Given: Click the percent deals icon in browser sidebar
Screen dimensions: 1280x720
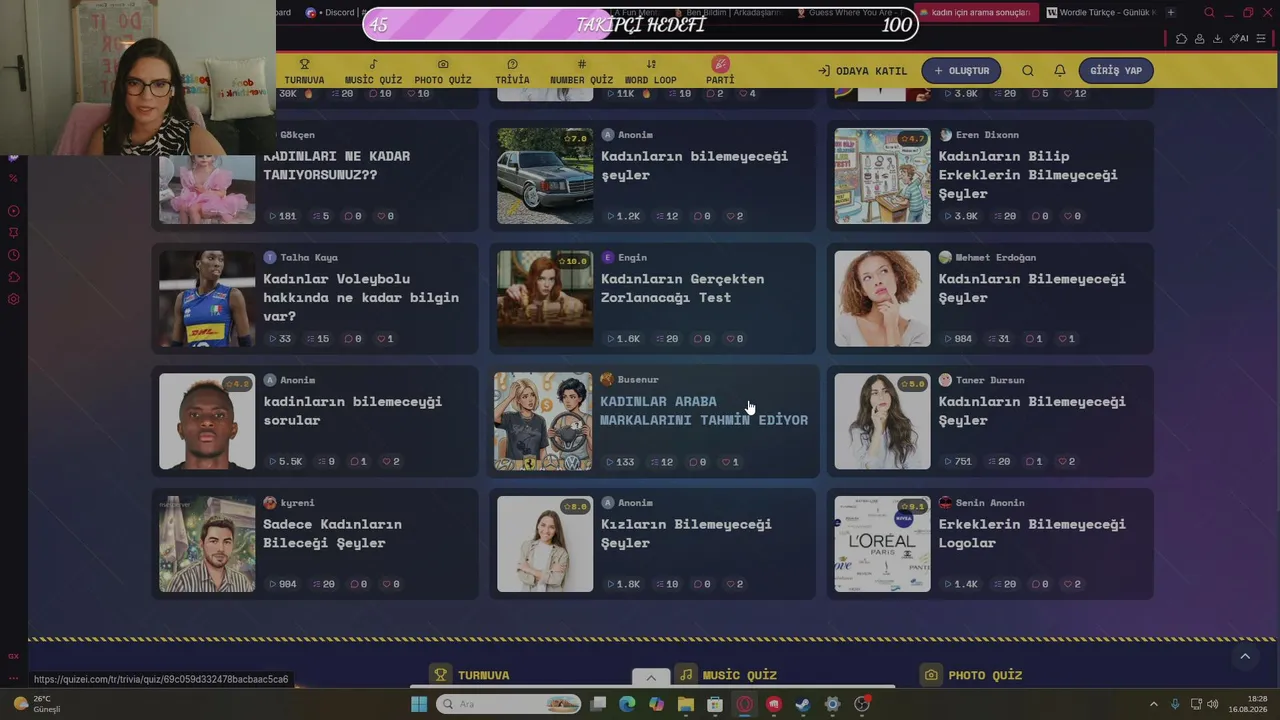Looking at the screenshot, I should point(14,178).
